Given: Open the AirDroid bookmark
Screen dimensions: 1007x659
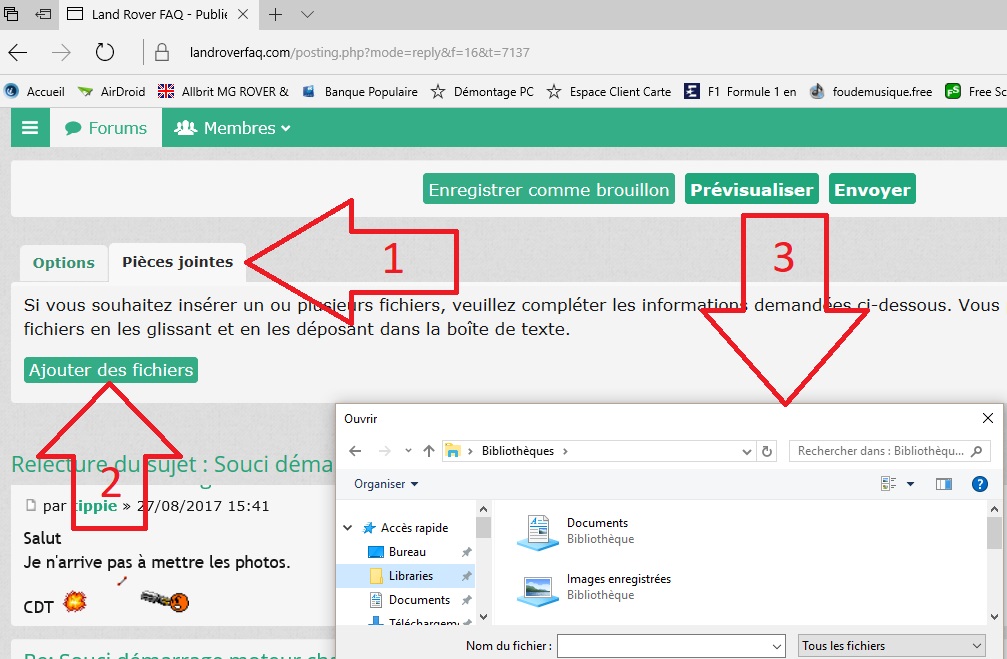Looking at the screenshot, I should point(111,91).
